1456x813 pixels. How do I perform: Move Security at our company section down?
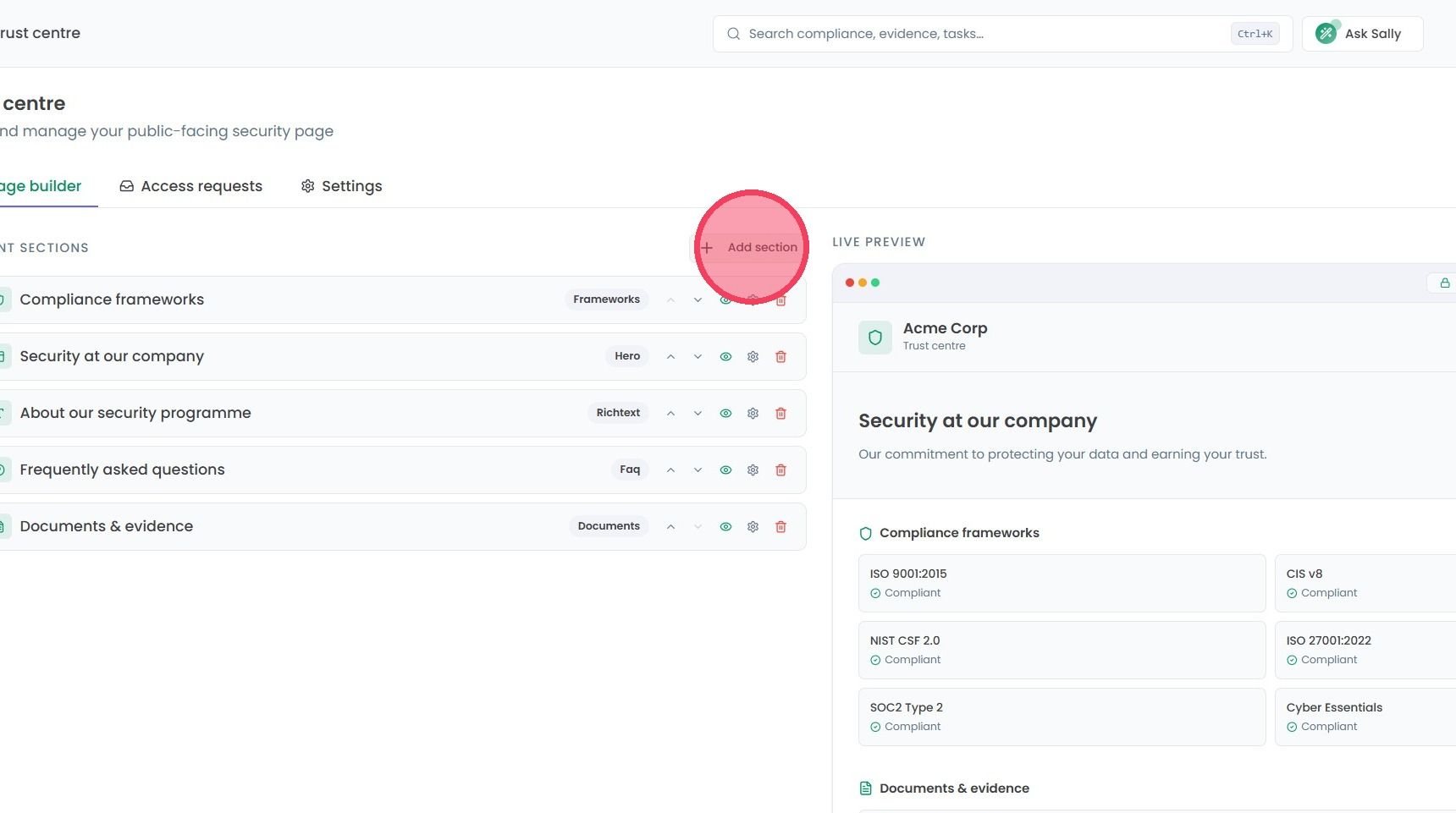[698, 357]
